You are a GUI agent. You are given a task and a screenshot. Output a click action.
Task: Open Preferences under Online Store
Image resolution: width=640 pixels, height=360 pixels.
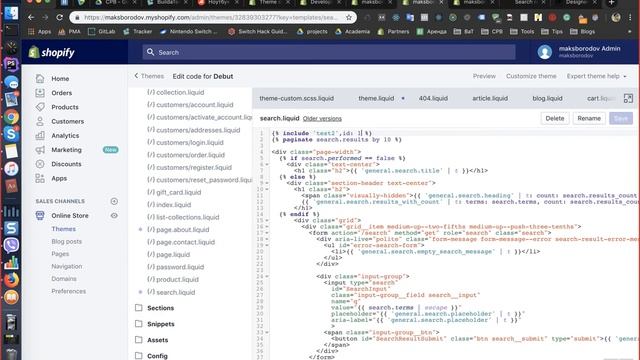click(69, 291)
